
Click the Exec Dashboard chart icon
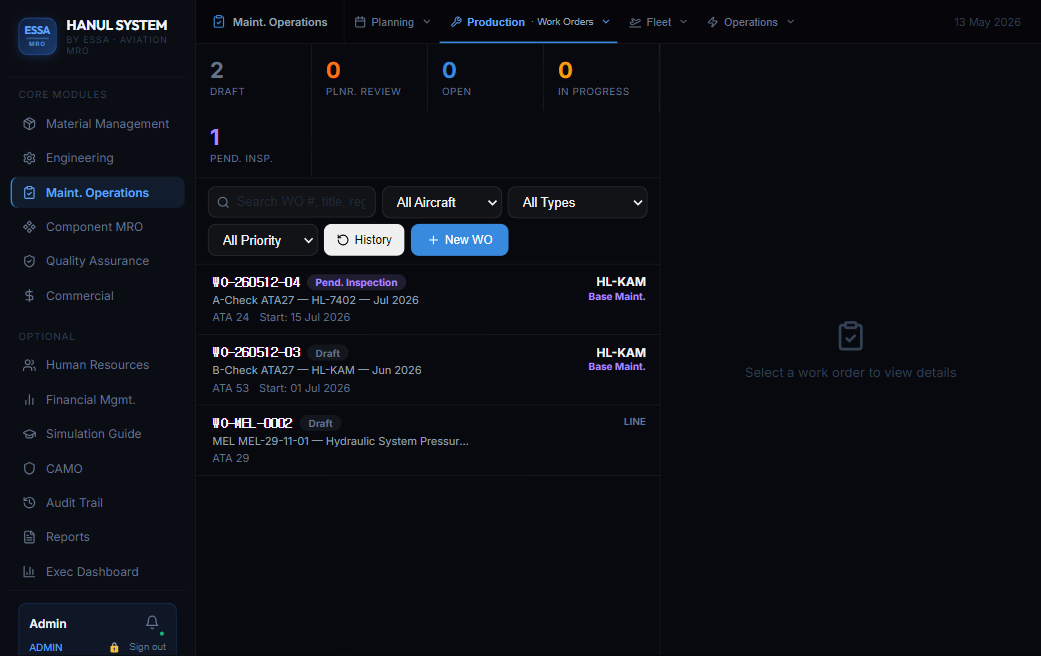pyautogui.click(x=29, y=572)
